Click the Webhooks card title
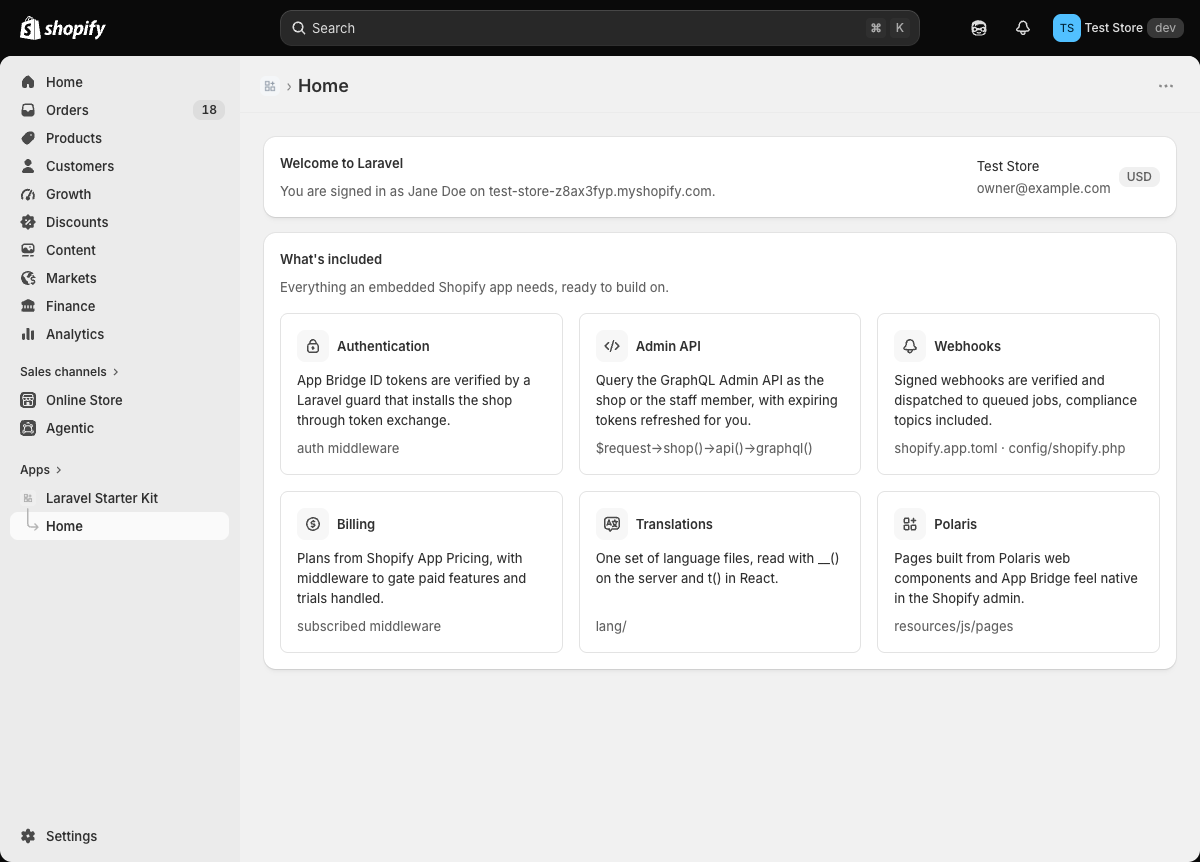1200x862 pixels. (x=967, y=346)
